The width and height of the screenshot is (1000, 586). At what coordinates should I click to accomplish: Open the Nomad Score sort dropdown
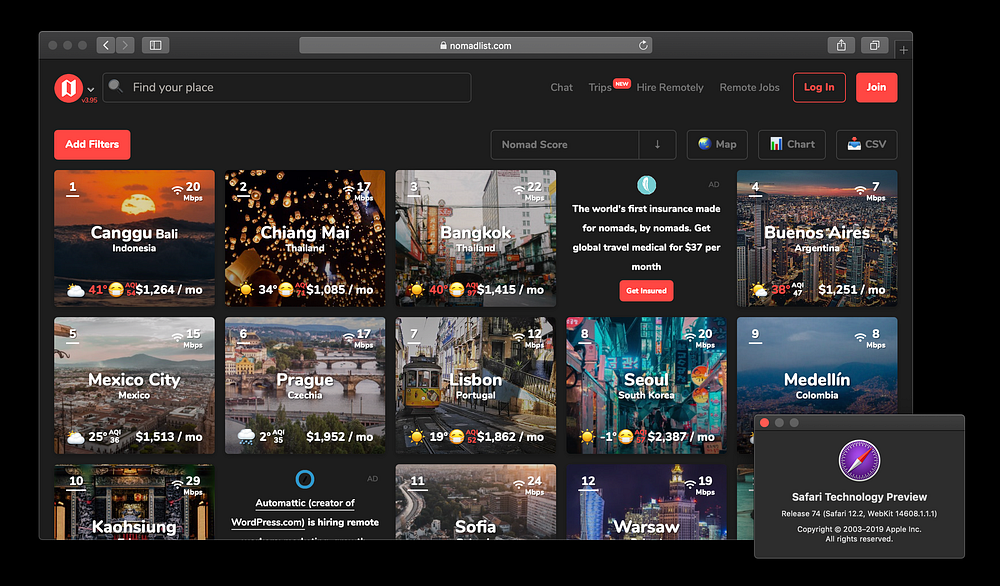565,144
